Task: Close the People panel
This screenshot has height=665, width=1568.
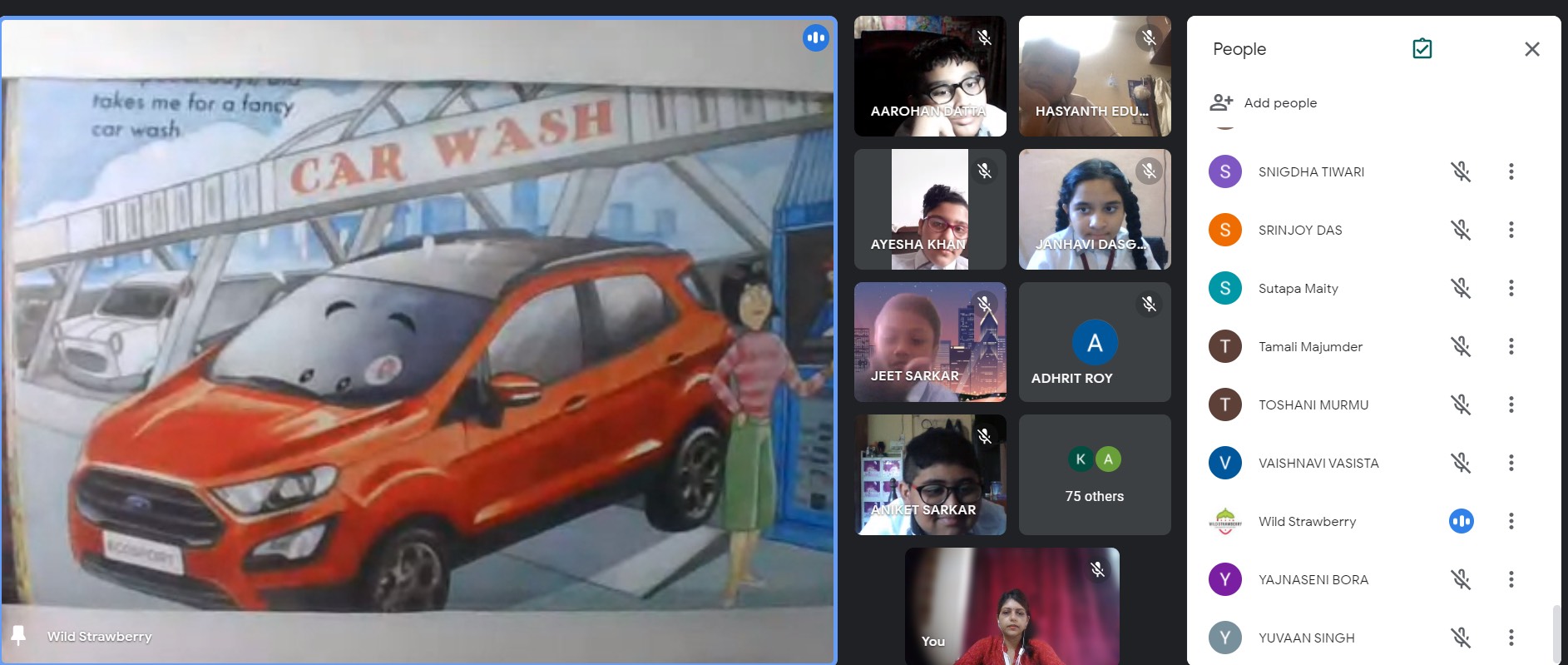Action: (1532, 49)
